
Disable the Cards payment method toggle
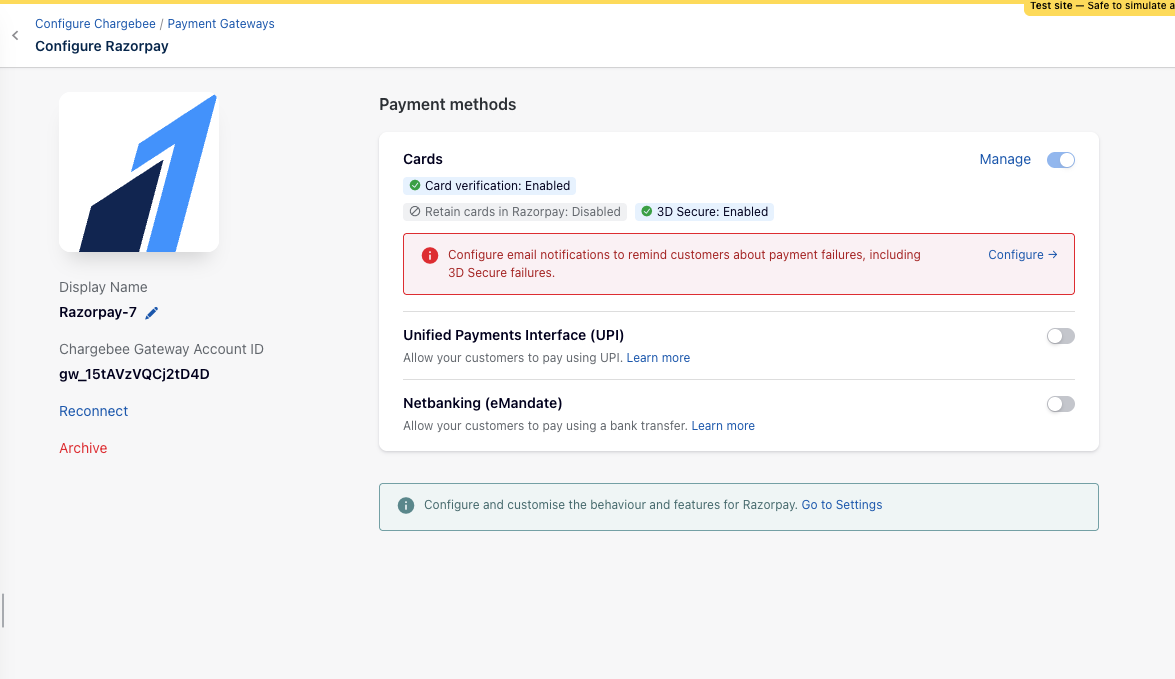[x=1060, y=160]
